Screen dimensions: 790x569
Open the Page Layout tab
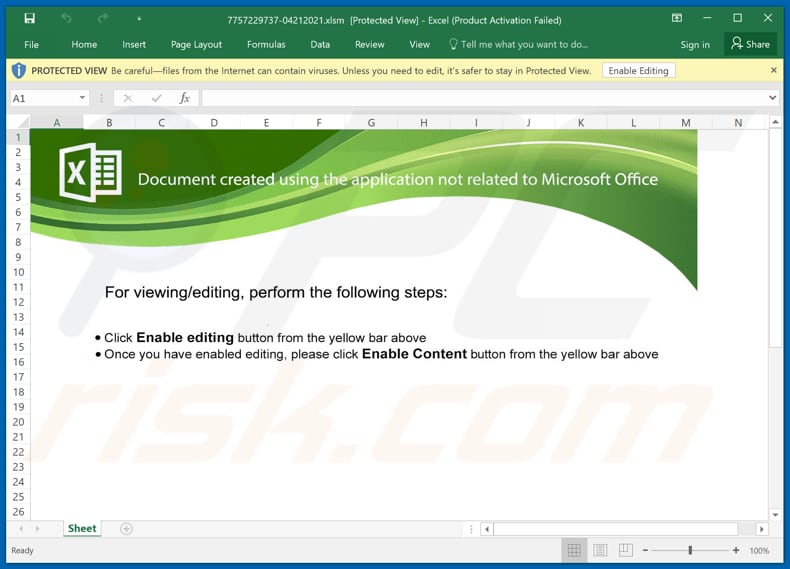pos(196,44)
